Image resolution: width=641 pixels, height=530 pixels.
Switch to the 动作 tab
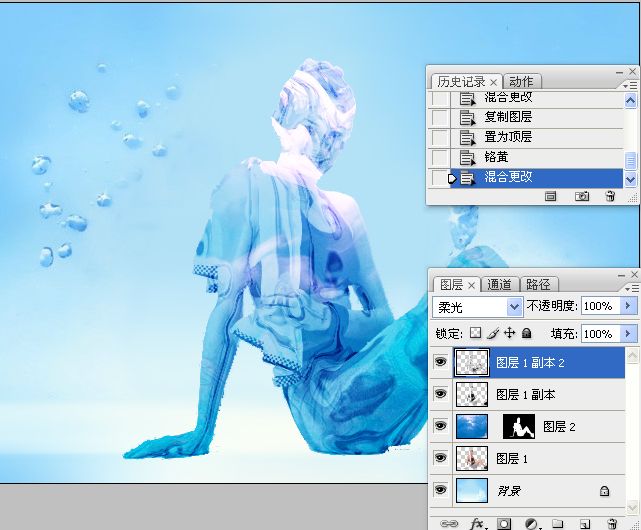point(521,81)
